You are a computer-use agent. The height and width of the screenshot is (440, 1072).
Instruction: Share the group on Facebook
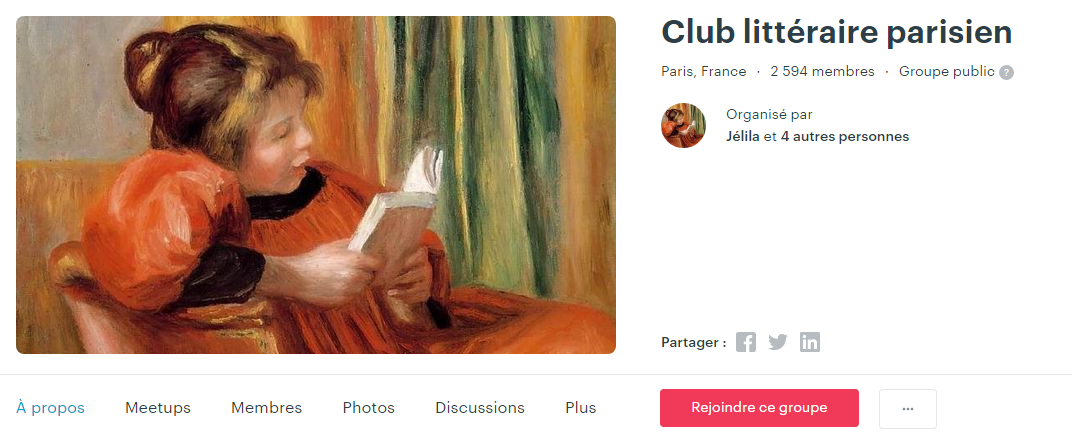pos(746,342)
